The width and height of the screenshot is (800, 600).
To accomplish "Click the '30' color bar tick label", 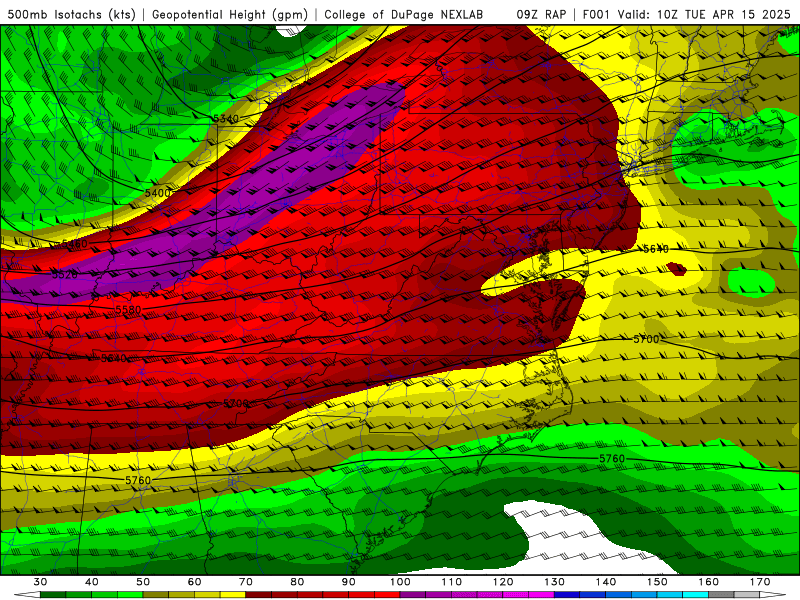I will pyautogui.click(x=40, y=582).
